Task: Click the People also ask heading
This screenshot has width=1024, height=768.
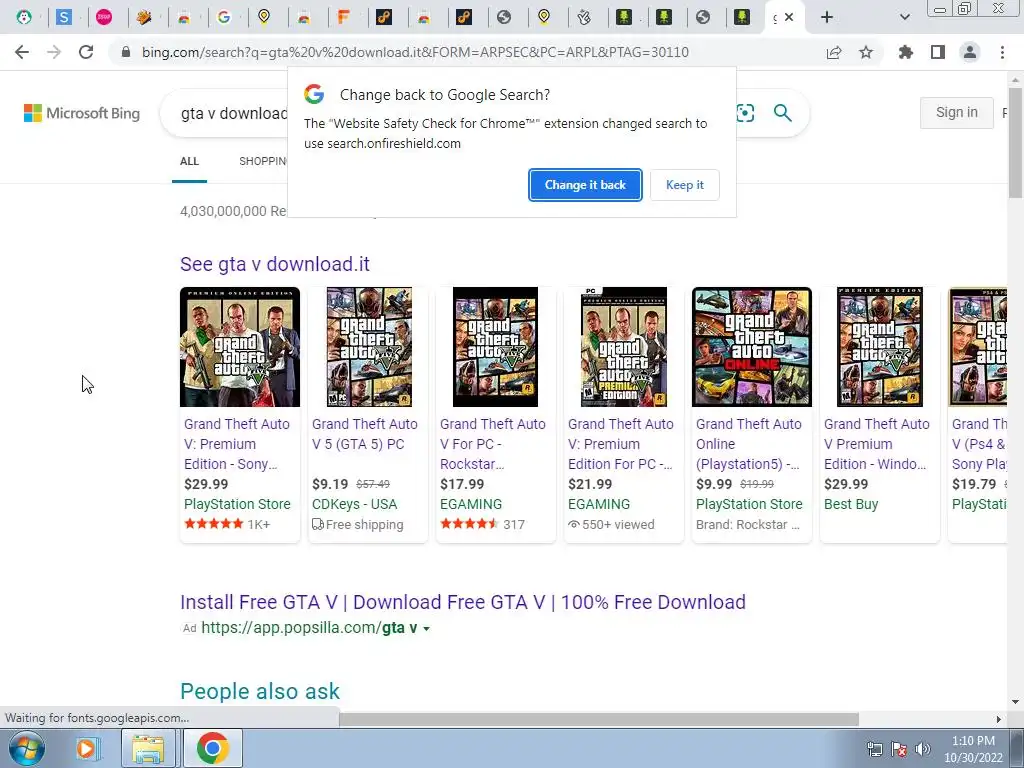Action: 260,691
